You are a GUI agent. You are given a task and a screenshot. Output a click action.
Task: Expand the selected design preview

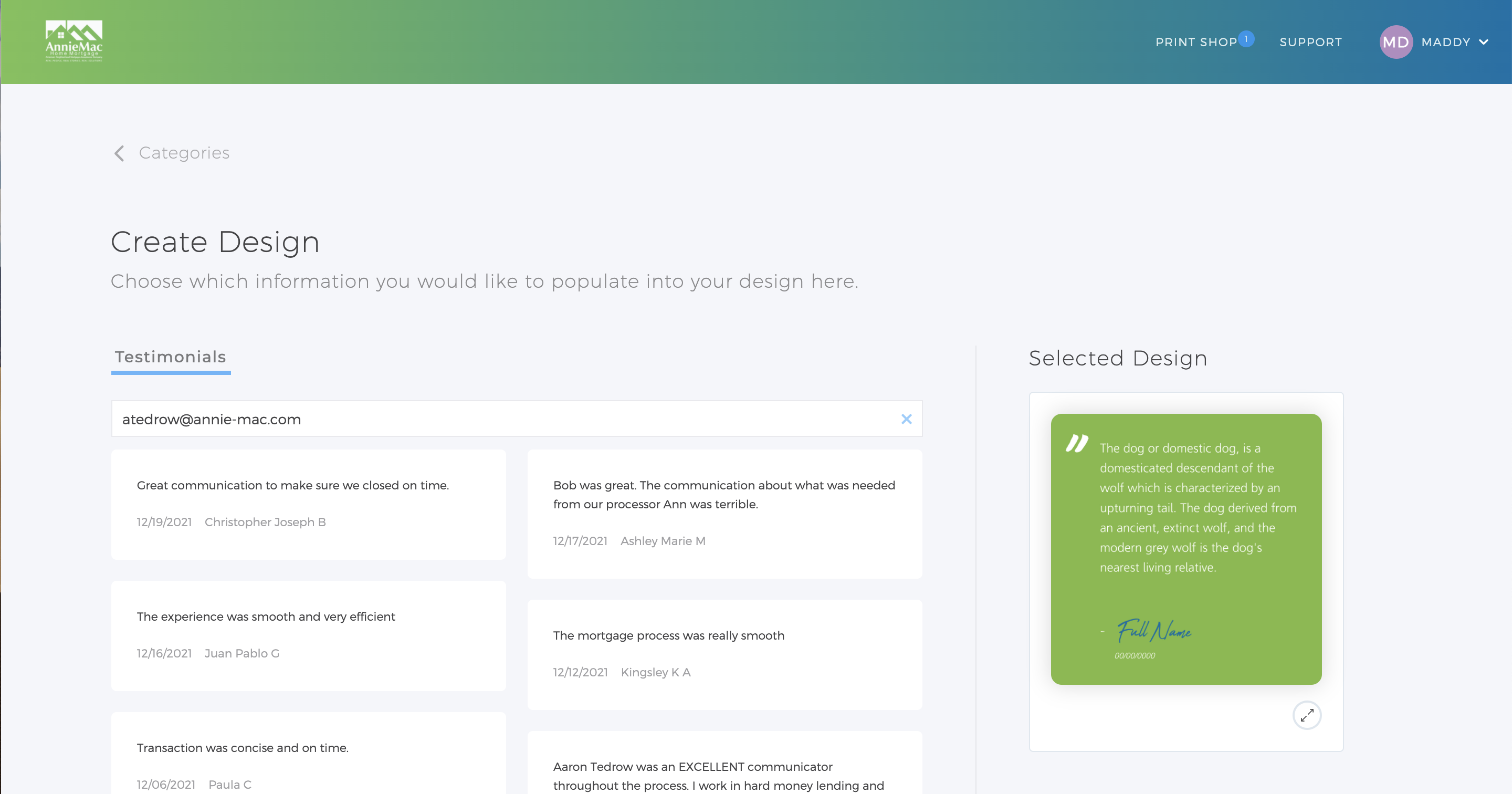tap(1307, 715)
